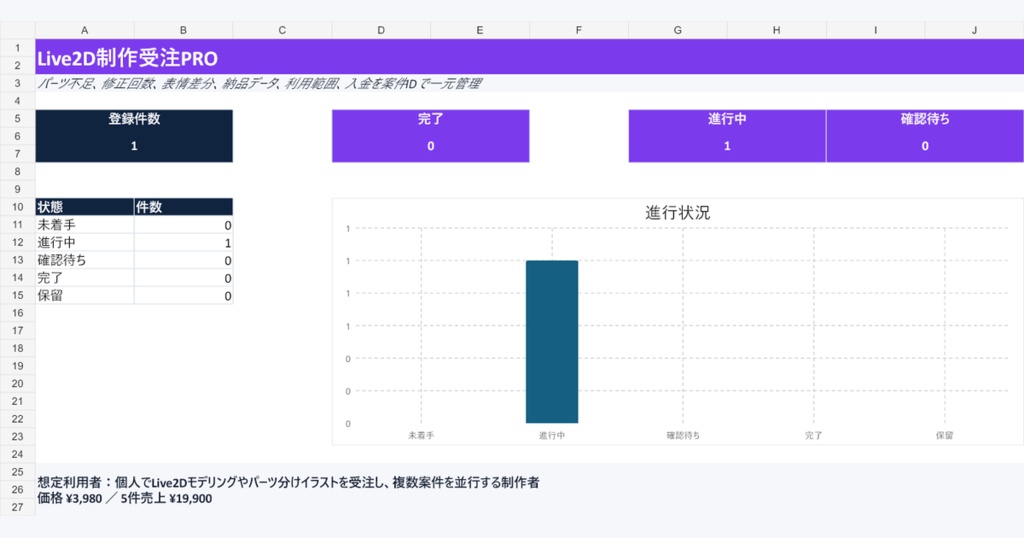The height and width of the screenshot is (538, 1024).
Task: Select column C header
Action: [x=282, y=30]
